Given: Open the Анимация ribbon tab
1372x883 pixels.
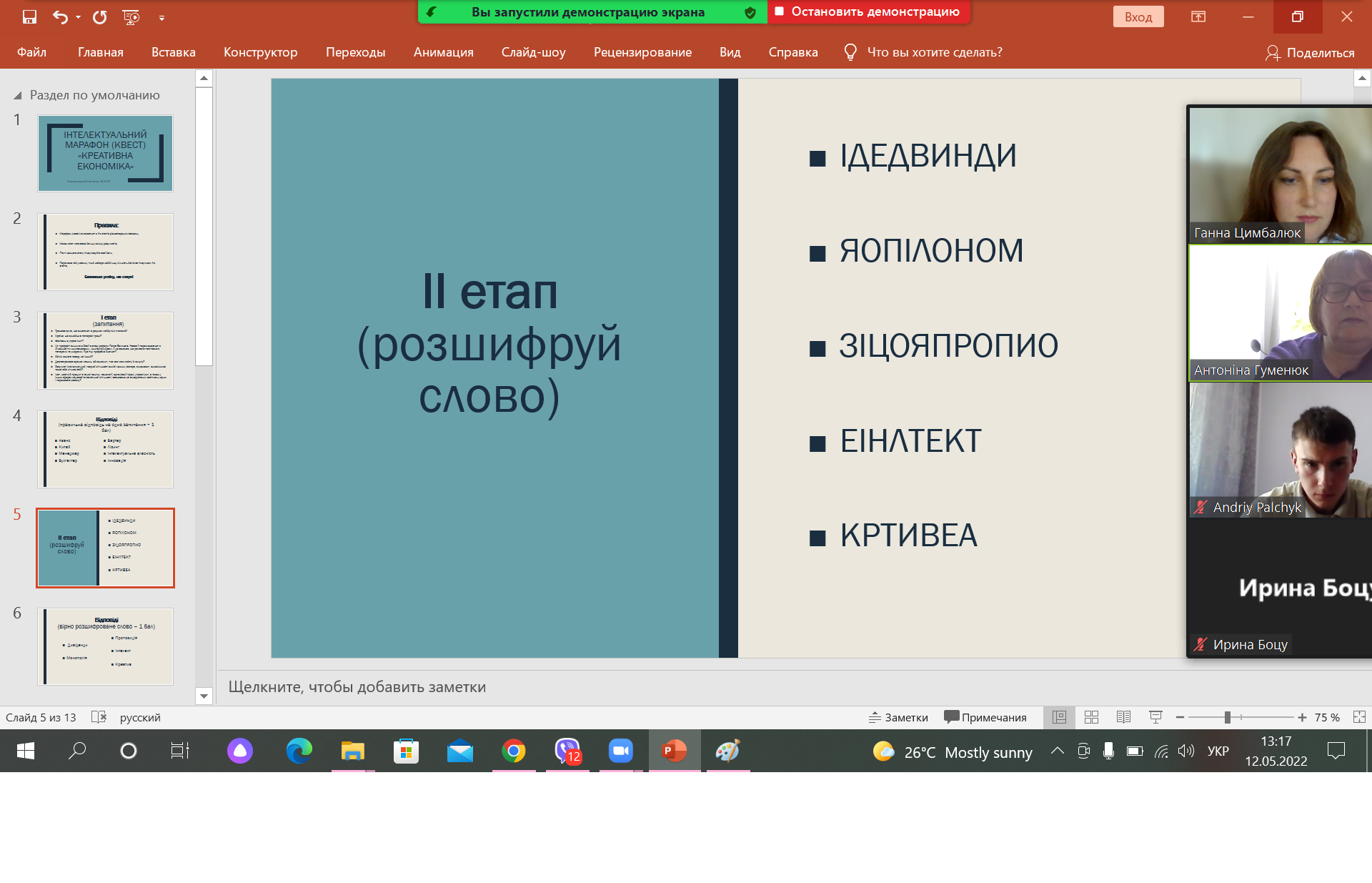Looking at the screenshot, I should click(443, 52).
